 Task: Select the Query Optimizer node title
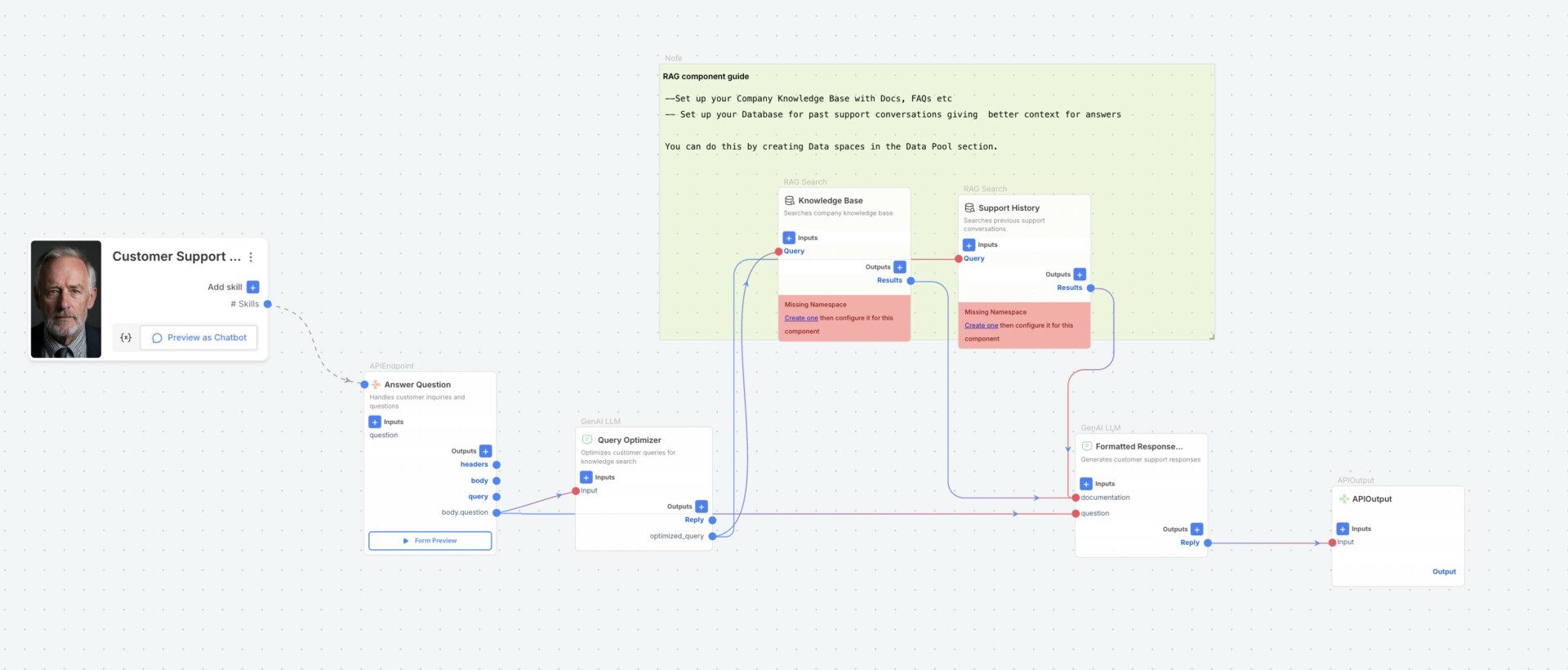coord(629,440)
